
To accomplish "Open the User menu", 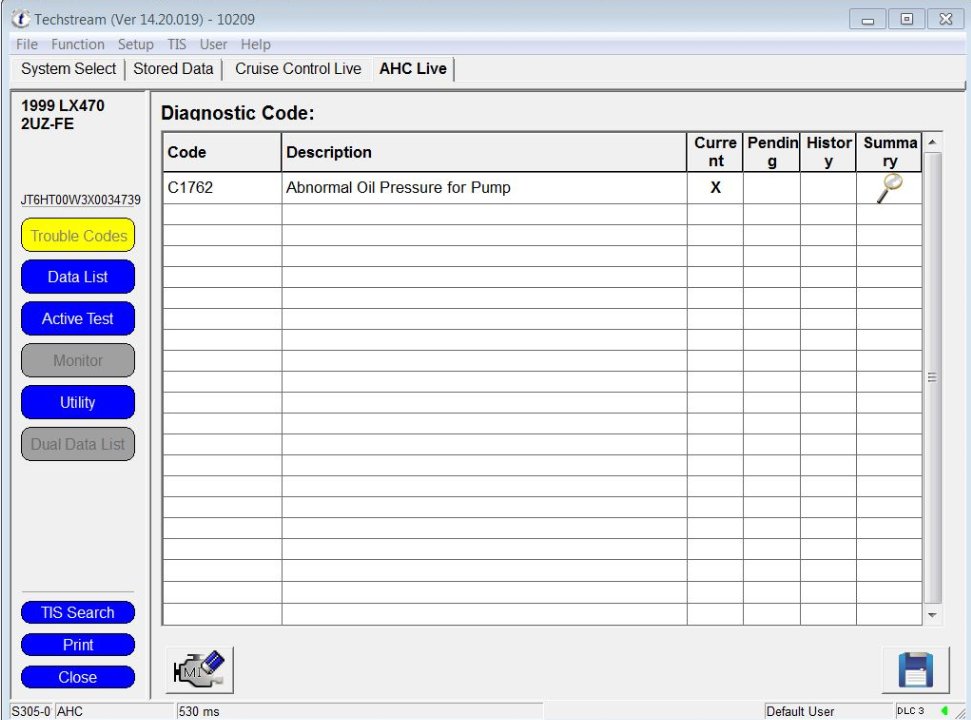I will click(213, 45).
